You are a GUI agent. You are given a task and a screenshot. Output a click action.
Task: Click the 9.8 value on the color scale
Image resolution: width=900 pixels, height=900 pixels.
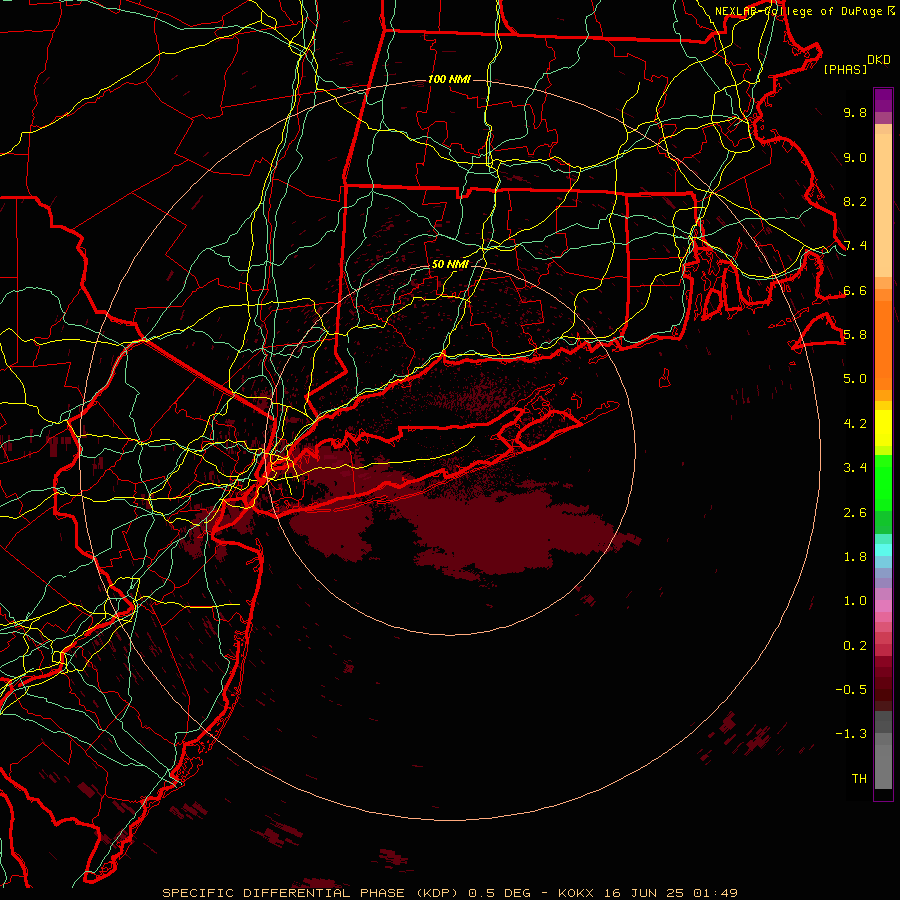pos(855,112)
